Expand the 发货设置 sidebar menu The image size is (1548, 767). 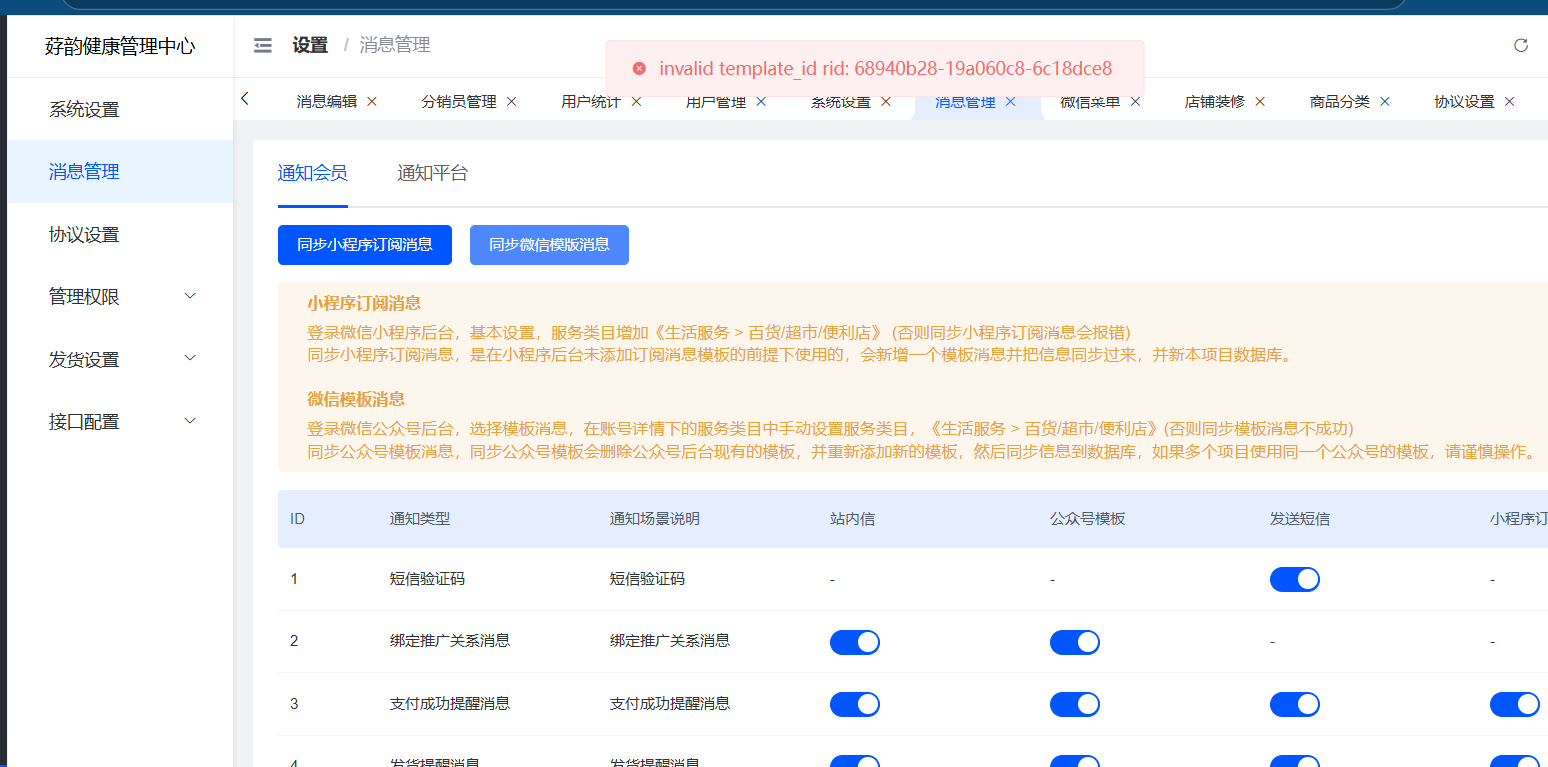[120, 359]
